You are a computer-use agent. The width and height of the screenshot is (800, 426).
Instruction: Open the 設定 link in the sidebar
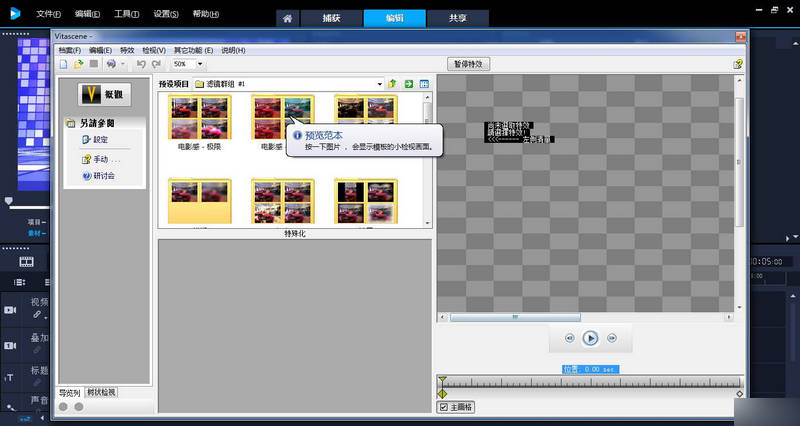pyautogui.click(x=100, y=140)
